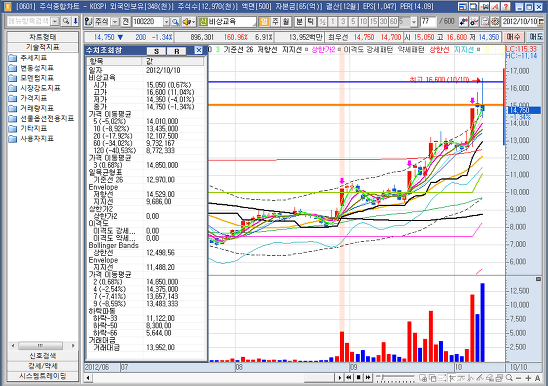Click the stock type icon left of 주식
The width and height of the screenshot is (548, 386).
click(88, 22)
